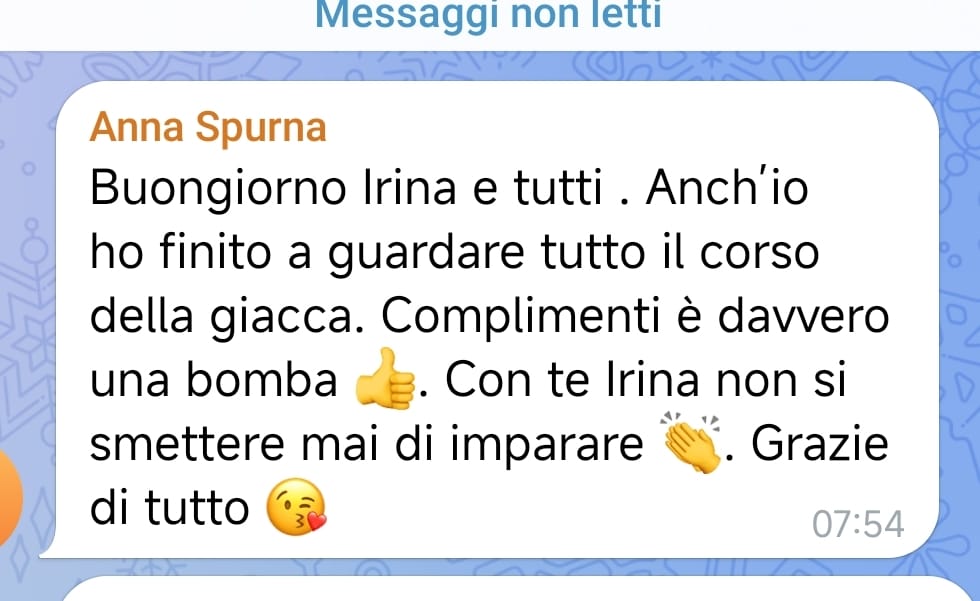Image resolution: width=980 pixels, height=601 pixels.
Task: Click the message bubble tail at bottom-left
Action: click(x=49, y=551)
